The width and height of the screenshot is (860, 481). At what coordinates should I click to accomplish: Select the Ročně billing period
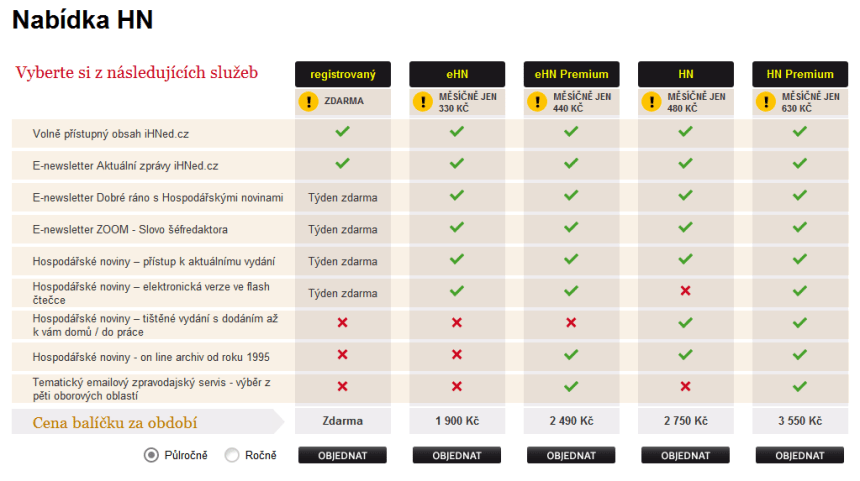[232, 455]
